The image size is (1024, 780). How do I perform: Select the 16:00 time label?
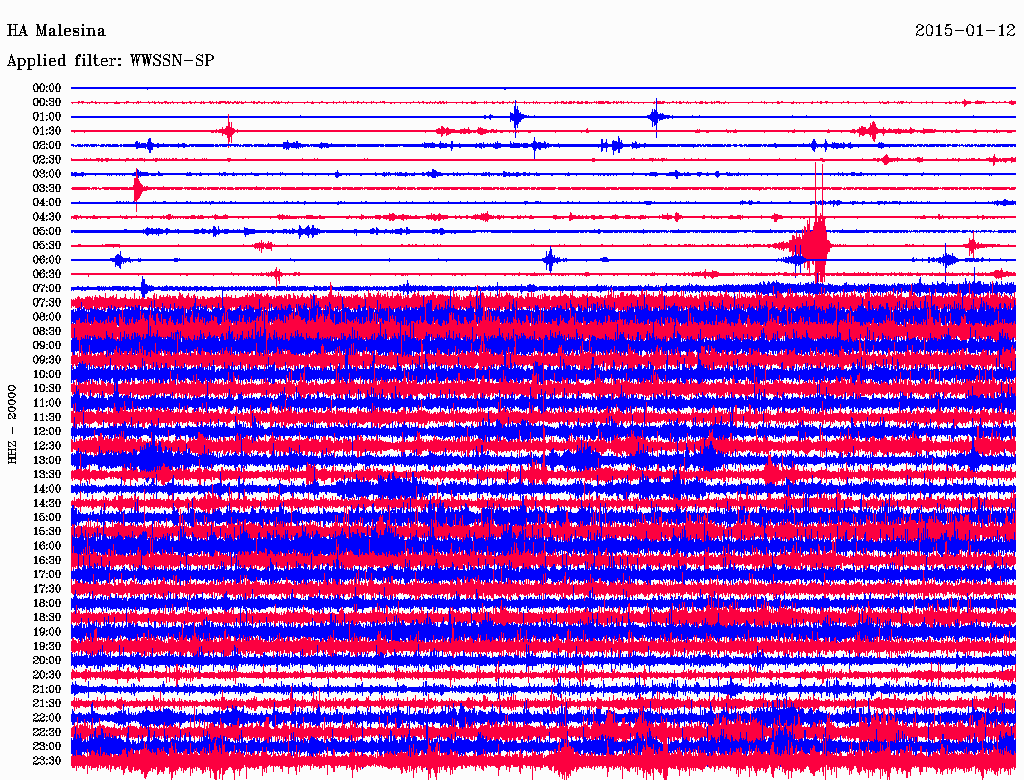47,546
